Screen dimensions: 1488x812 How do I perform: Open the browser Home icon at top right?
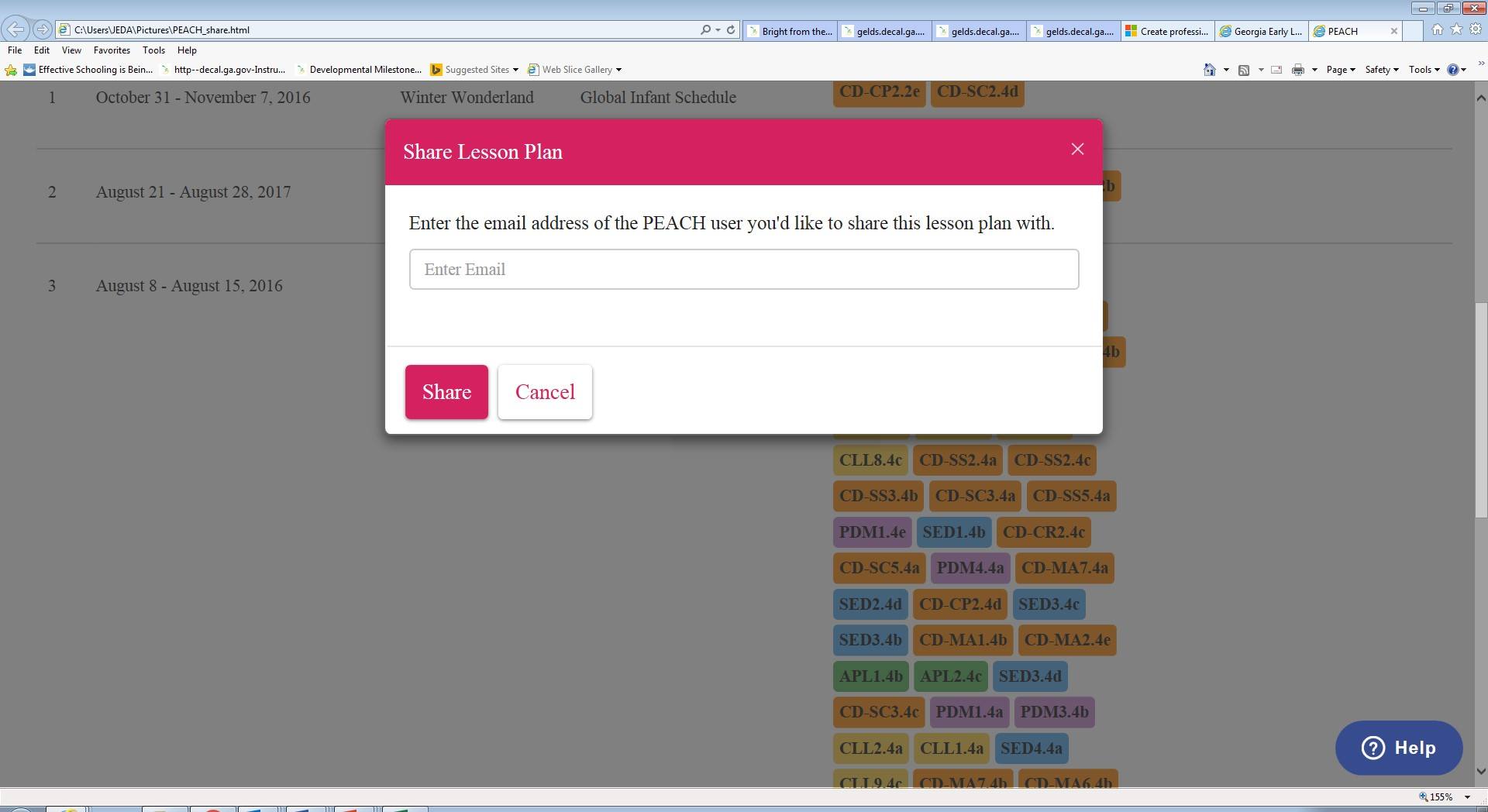tap(1438, 29)
